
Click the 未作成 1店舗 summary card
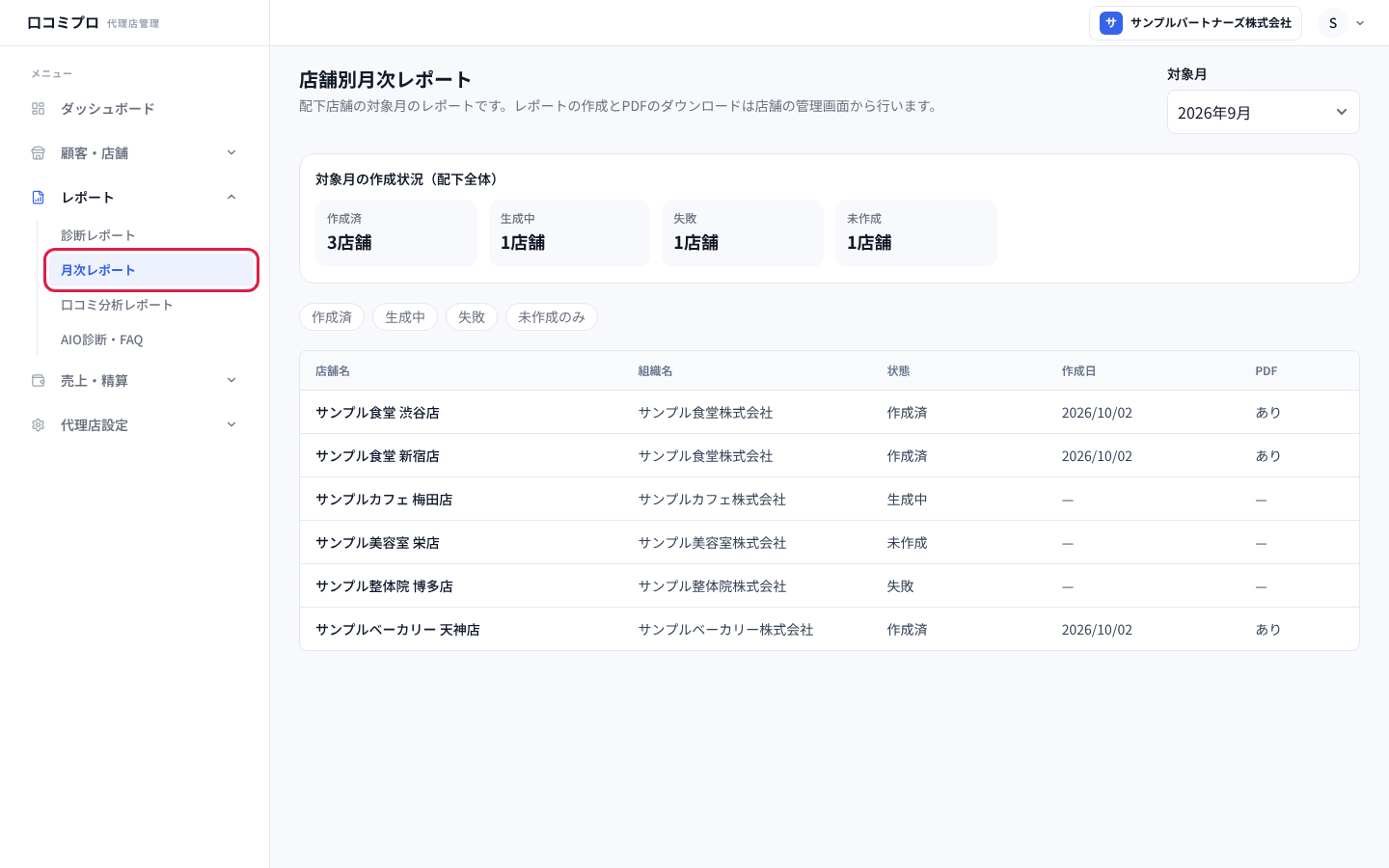(x=916, y=233)
